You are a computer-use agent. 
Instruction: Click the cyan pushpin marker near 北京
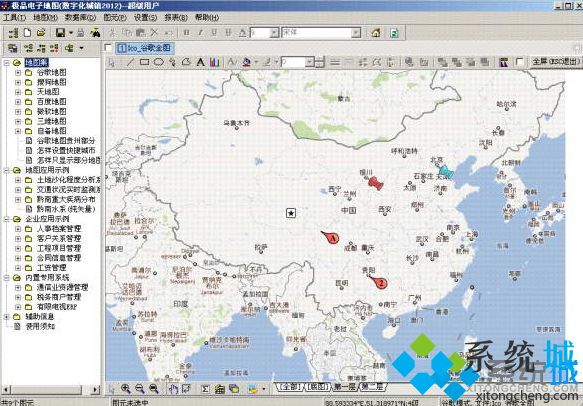[446, 171]
